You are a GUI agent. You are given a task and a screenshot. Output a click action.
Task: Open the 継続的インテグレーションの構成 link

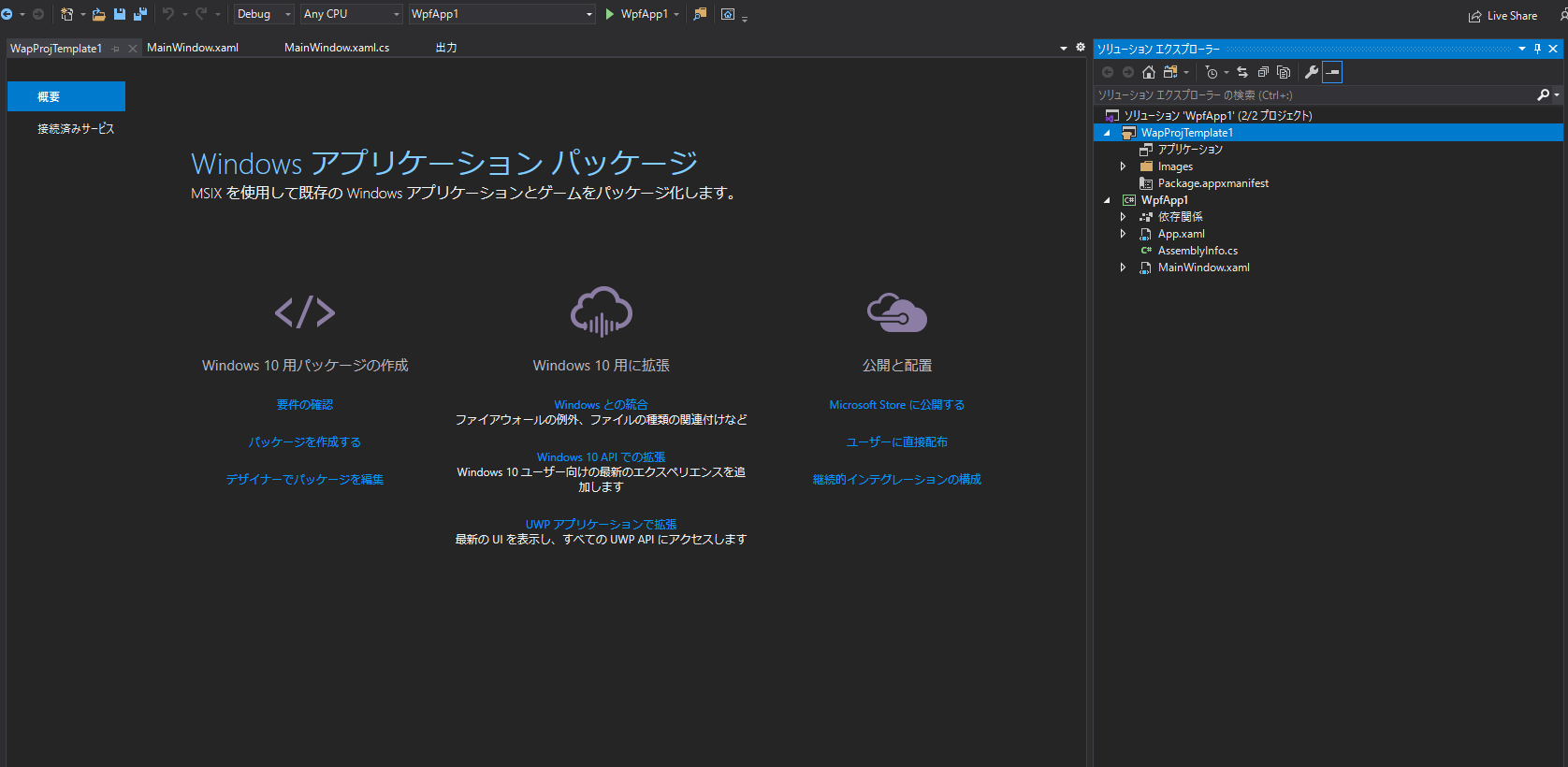[897, 480]
